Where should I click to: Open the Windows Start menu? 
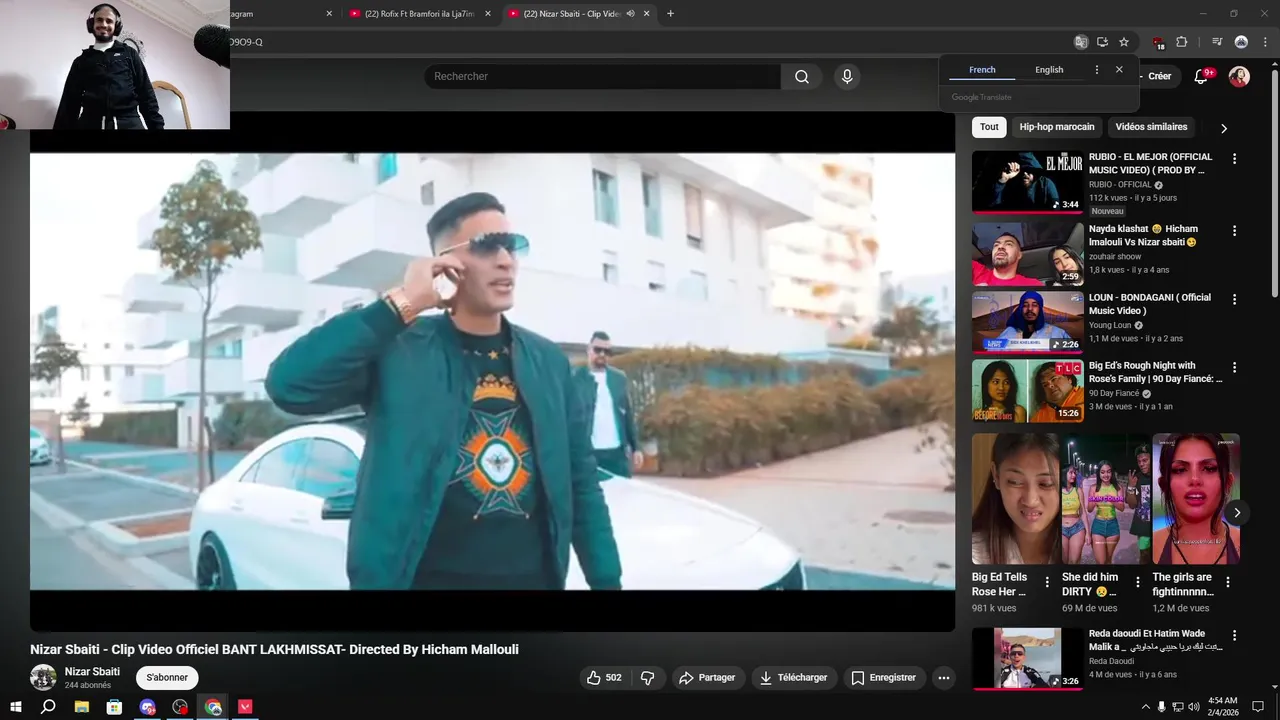pos(15,707)
